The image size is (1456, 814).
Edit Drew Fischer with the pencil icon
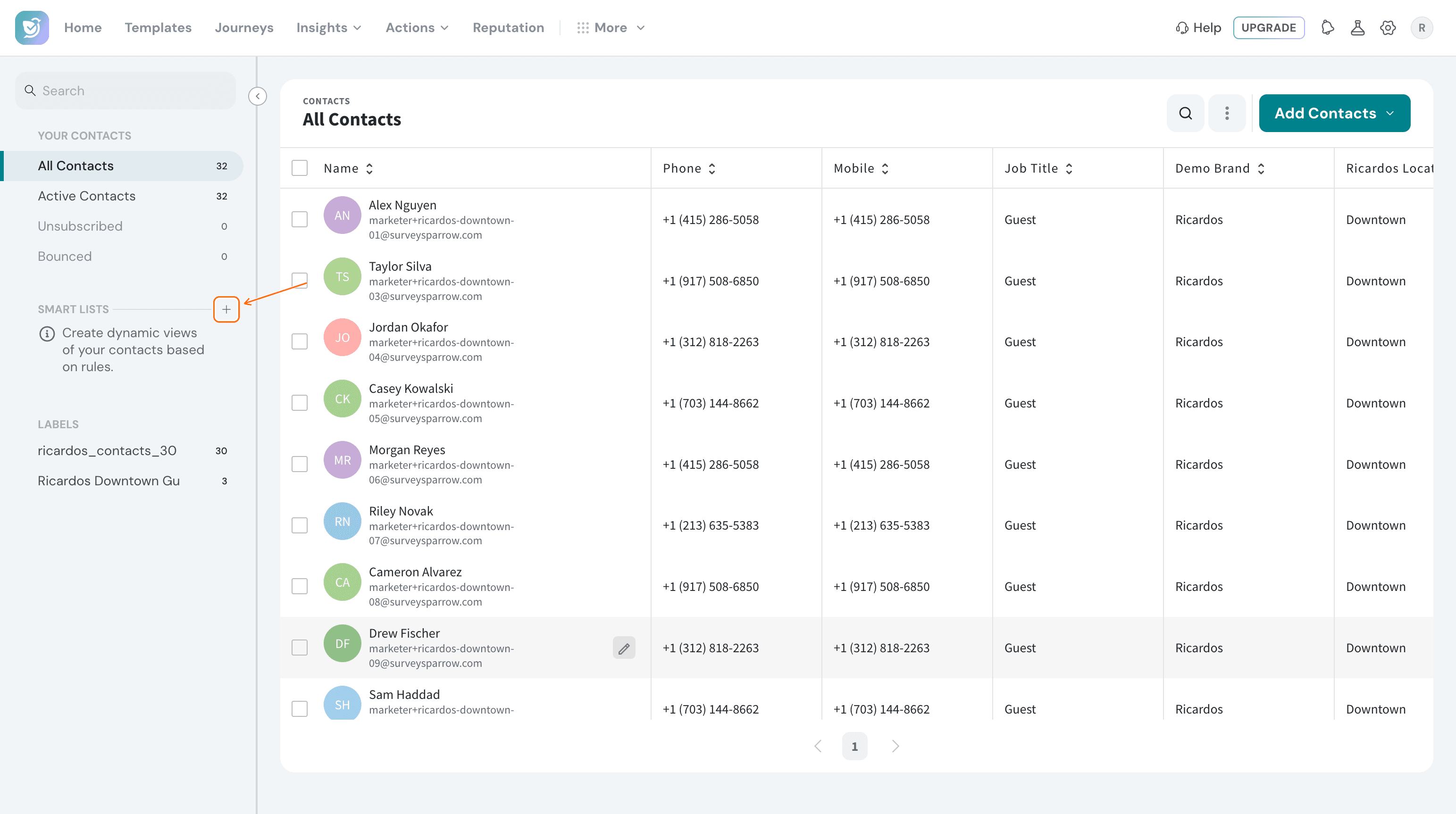[624, 648]
